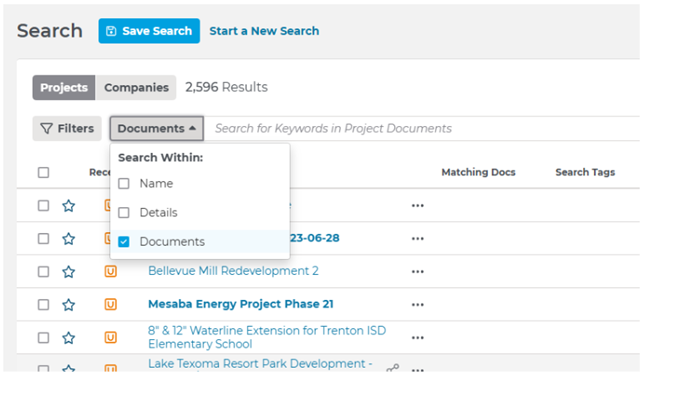Click orange U badge on Mesaba Energy row
This screenshot has width=700, height=396.
tap(111, 304)
